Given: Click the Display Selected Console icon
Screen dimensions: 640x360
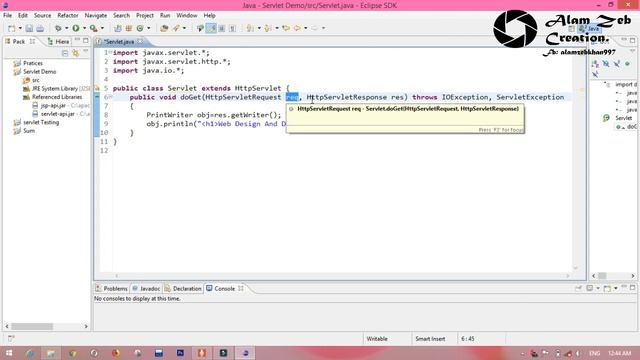Looking at the screenshot, I should coord(591,289).
